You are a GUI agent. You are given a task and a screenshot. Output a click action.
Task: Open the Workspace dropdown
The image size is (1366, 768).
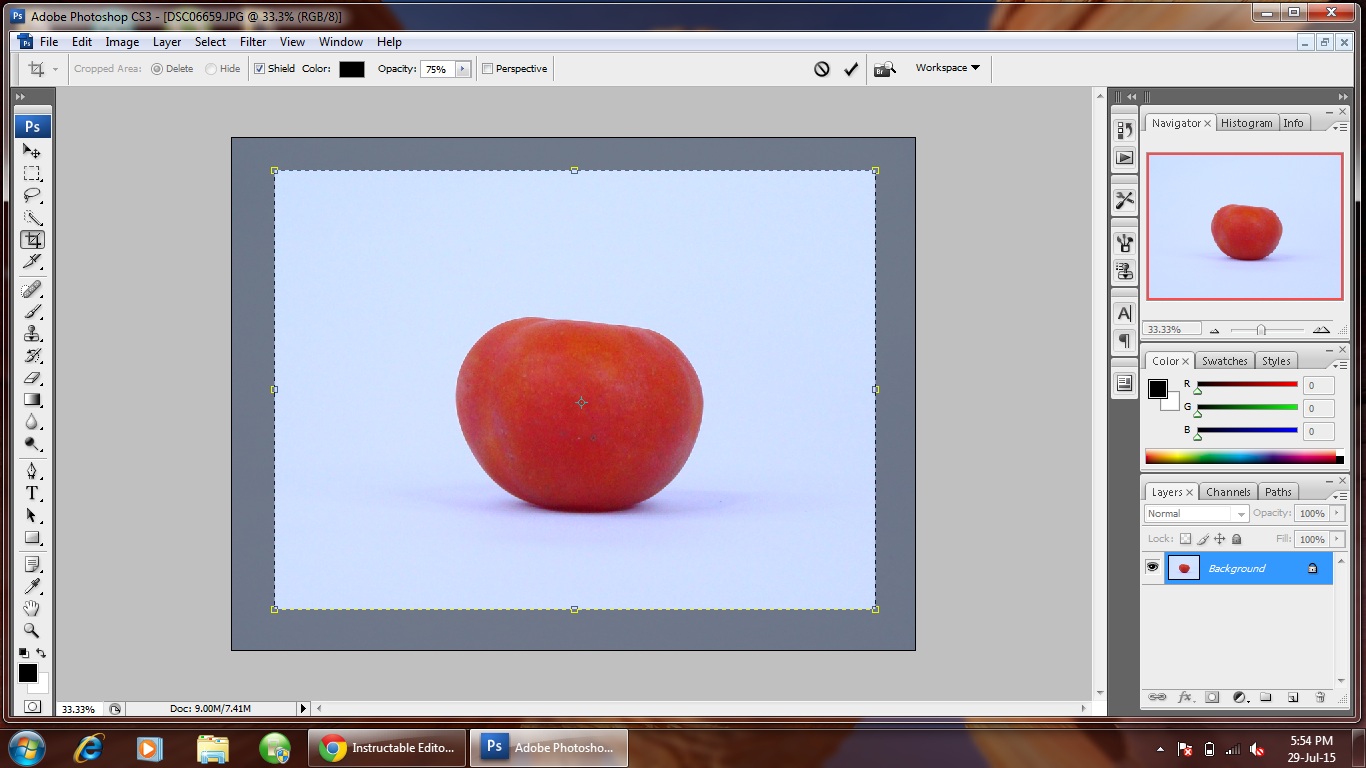click(x=947, y=68)
